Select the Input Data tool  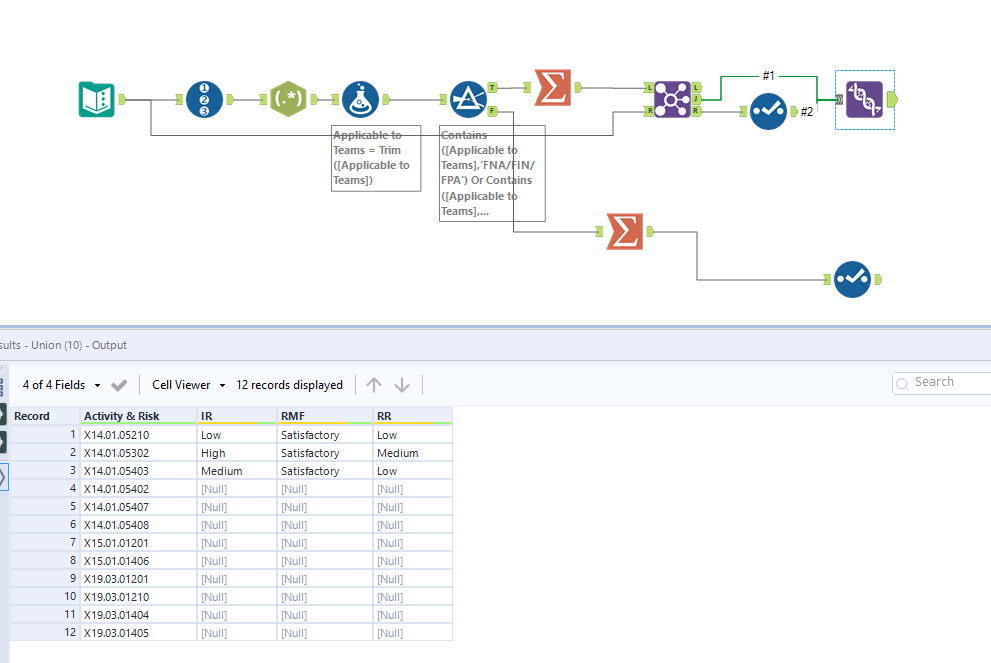95,99
